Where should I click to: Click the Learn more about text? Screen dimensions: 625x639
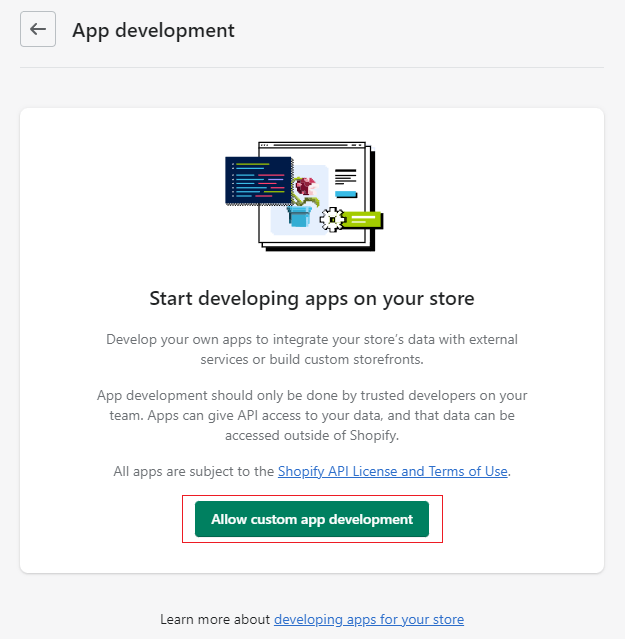point(215,619)
